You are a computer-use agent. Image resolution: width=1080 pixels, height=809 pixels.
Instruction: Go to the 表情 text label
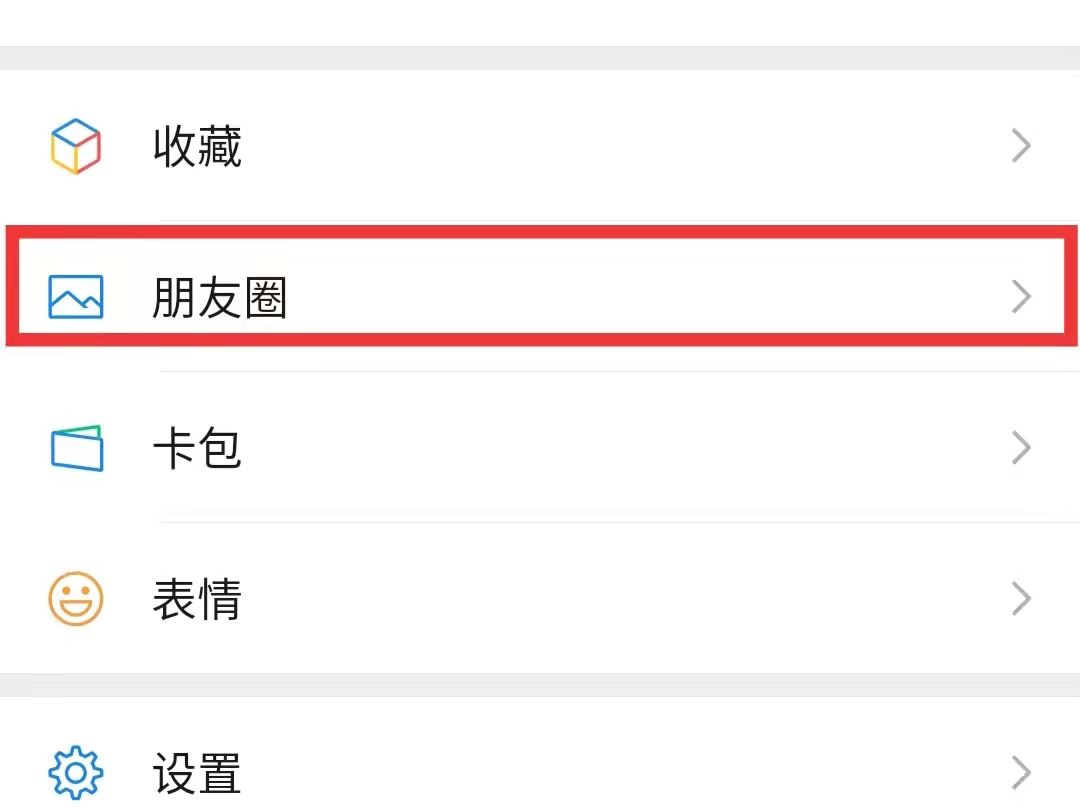click(197, 599)
